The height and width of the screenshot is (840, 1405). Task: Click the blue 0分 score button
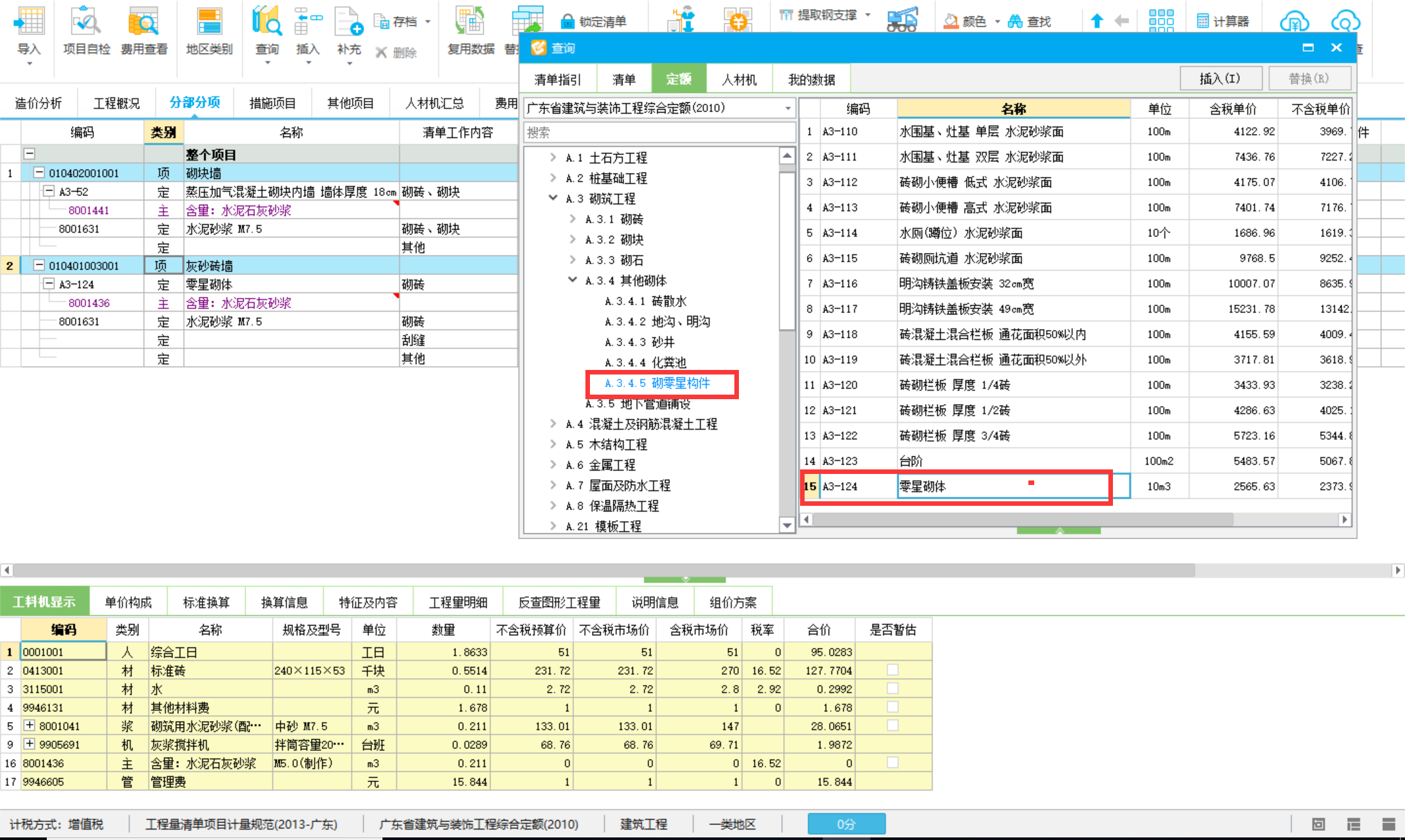(x=846, y=824)
